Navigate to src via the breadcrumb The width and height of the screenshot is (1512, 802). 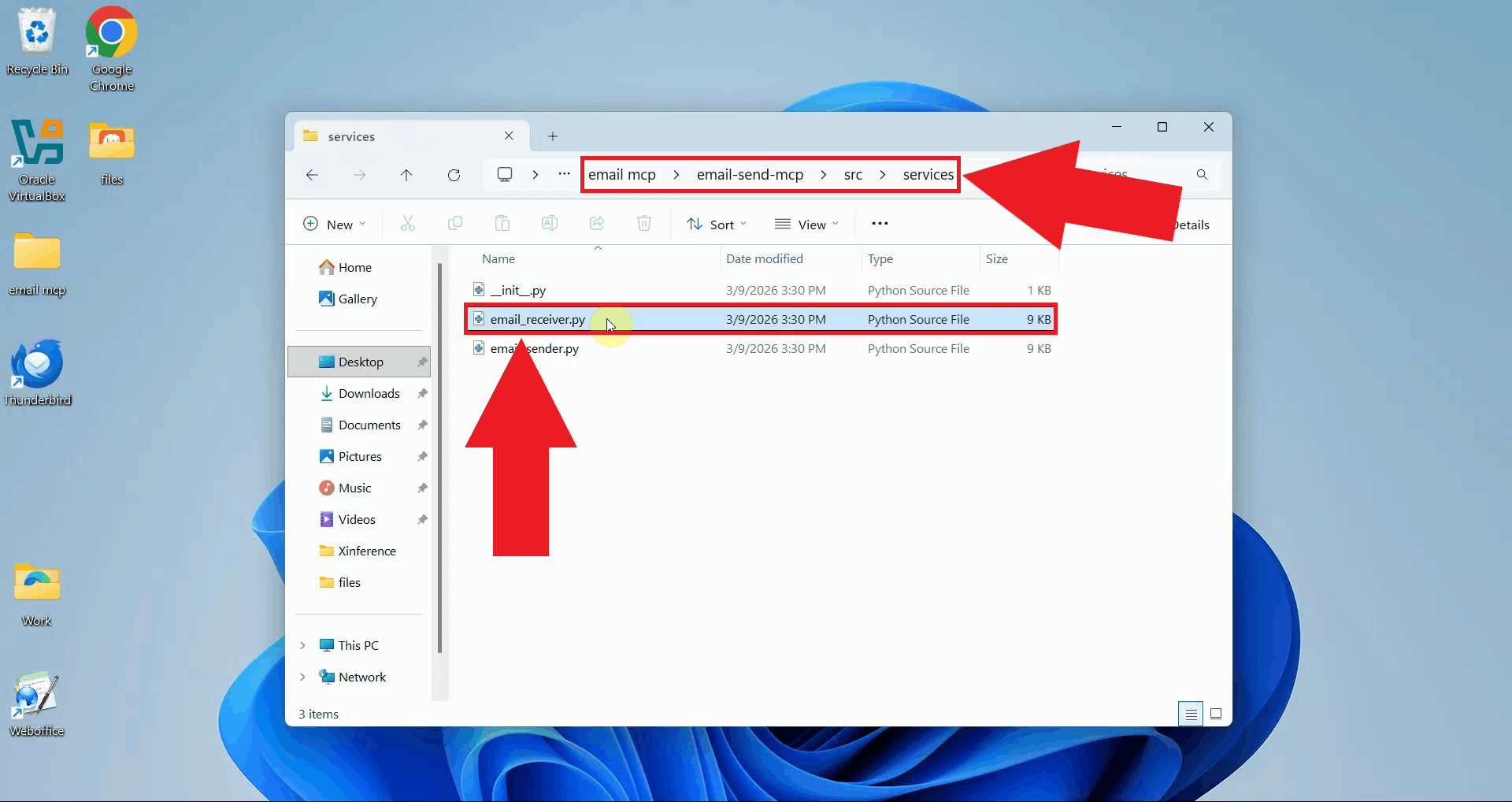click(x=852, y=174)
